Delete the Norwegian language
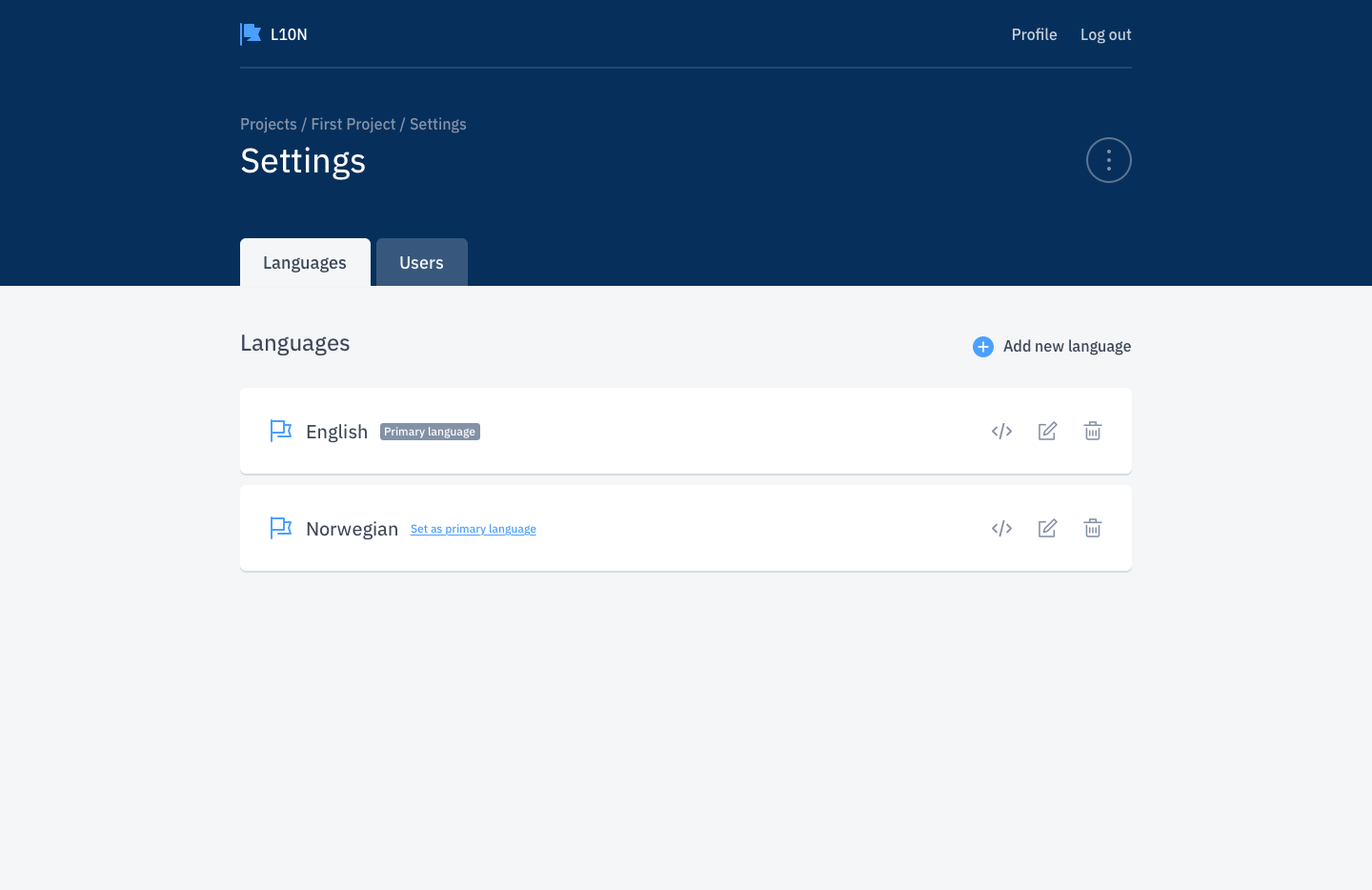The width and height of the screenshot is (1372, 890). click(x=1093, y=528)
